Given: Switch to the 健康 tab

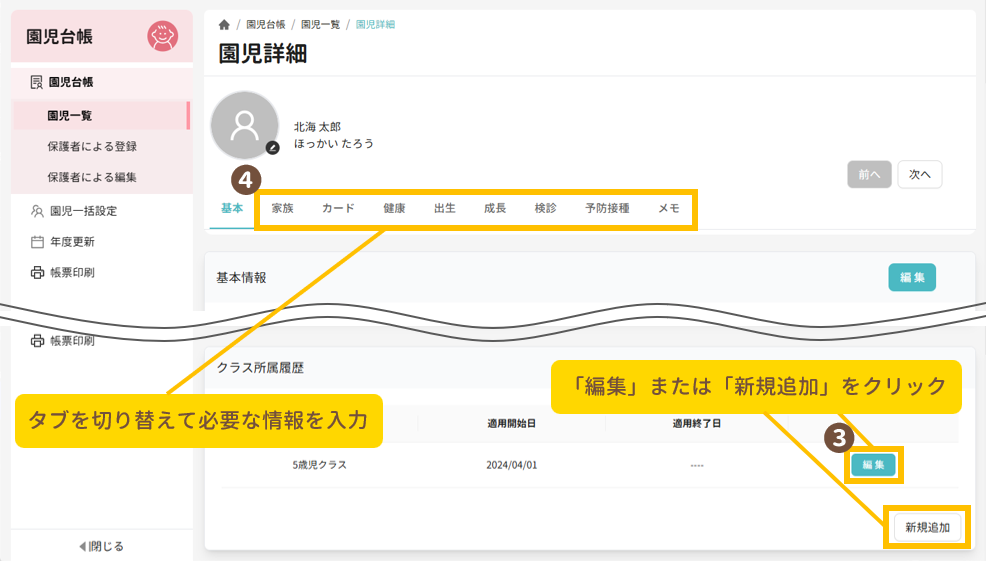Looking at the screenshot, I should [394, 209].
